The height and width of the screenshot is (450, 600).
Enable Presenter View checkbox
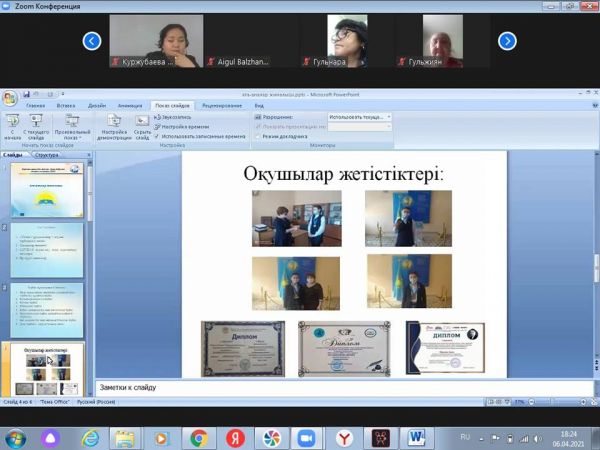(x=257, y=136)
